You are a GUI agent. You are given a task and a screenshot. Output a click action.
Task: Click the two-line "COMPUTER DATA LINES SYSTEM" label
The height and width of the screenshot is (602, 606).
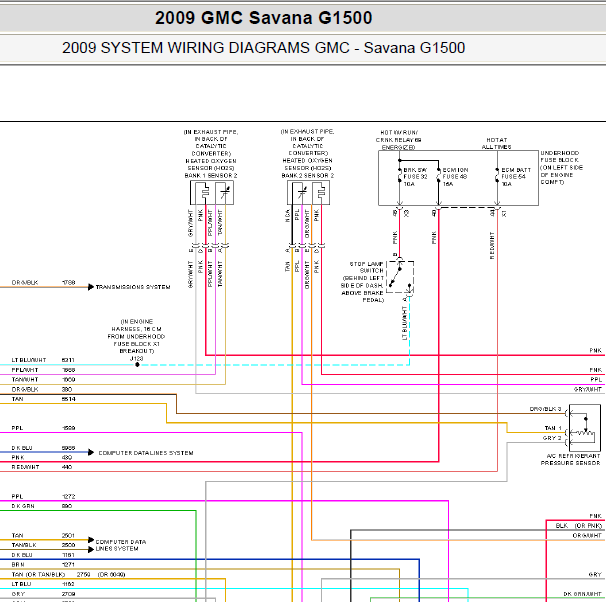point(121,545)
